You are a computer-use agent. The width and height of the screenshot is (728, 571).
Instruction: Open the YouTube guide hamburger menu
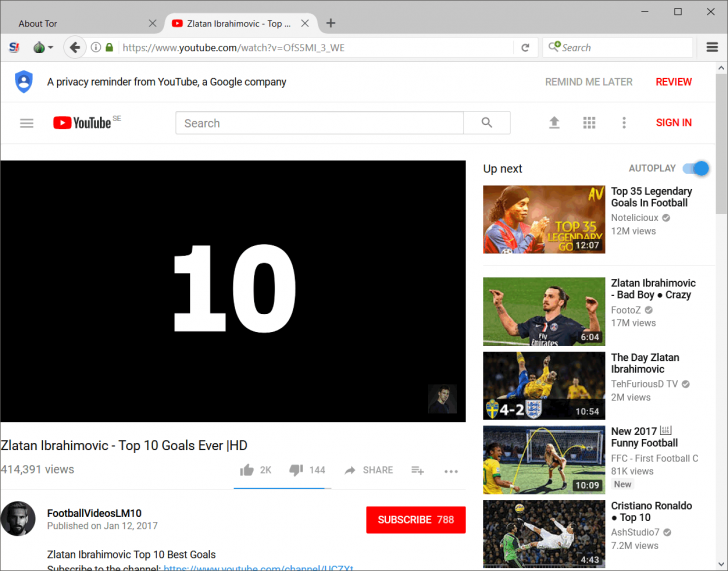point(26,123)
